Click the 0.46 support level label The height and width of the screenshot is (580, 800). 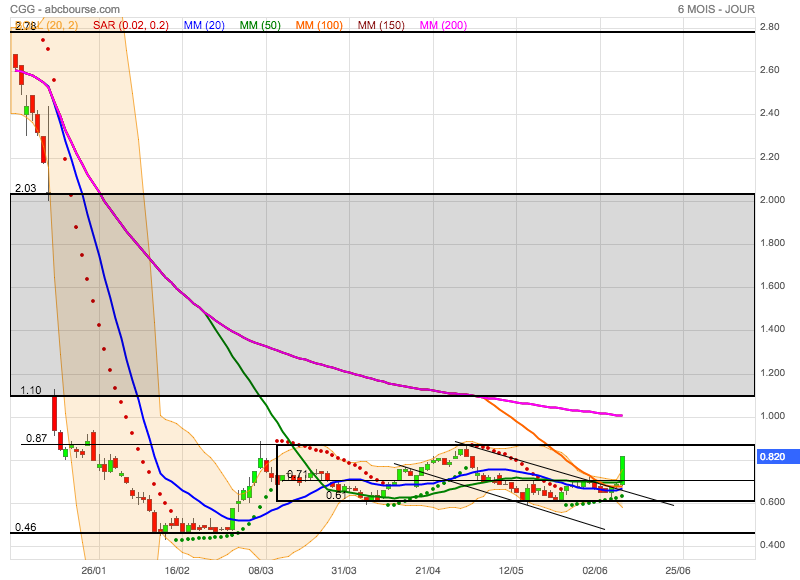click(x=25, y=527)
